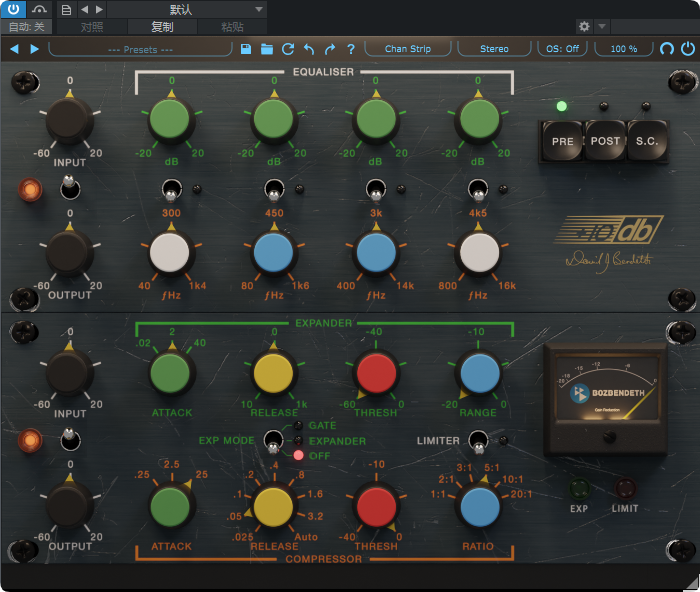Viewport: 700px width, 592px height.
Task: Open the host settings gear
Action: pos(584,26)
